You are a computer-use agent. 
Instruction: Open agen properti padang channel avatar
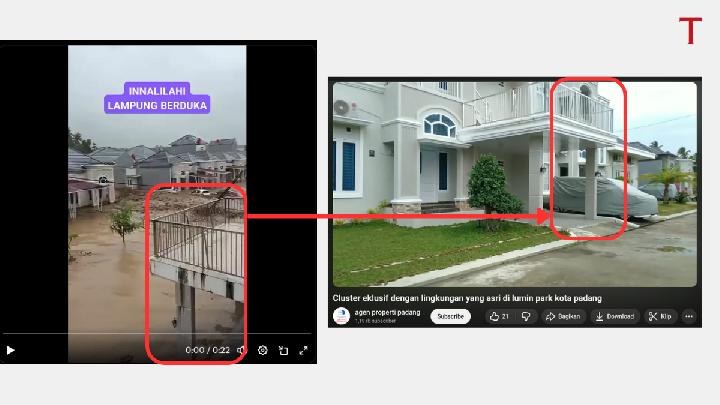click(x=341, y=316)
